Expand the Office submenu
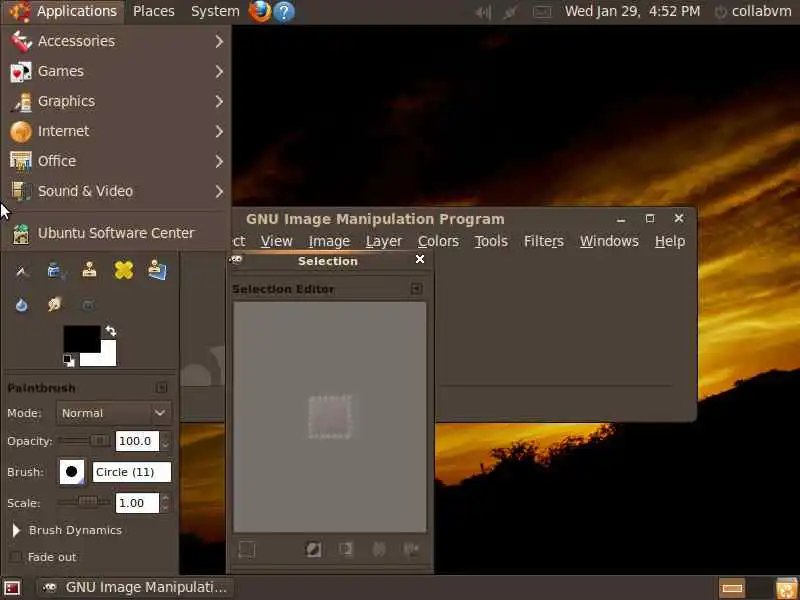800x600 pixels. [x=116, y=161]
